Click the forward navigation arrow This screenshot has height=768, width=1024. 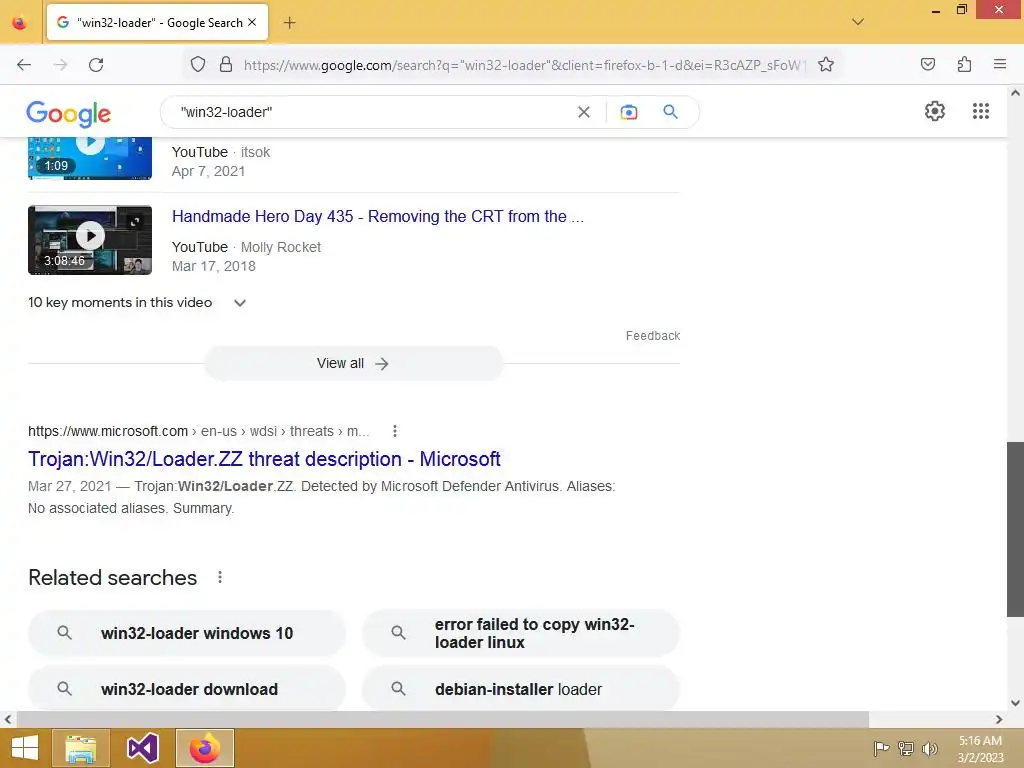tap(60, 65)
